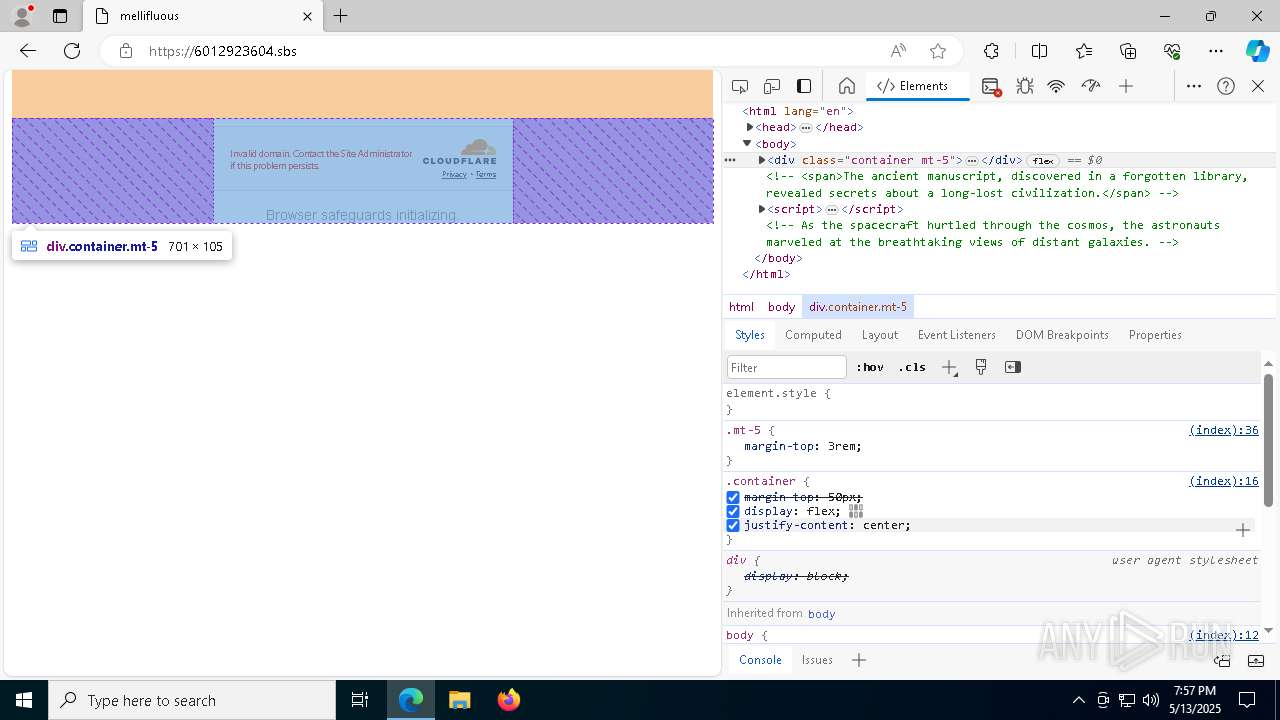The width and height of the screenshot is (1280, 720).
Task: Reload the current page
Action: point(72,51)
